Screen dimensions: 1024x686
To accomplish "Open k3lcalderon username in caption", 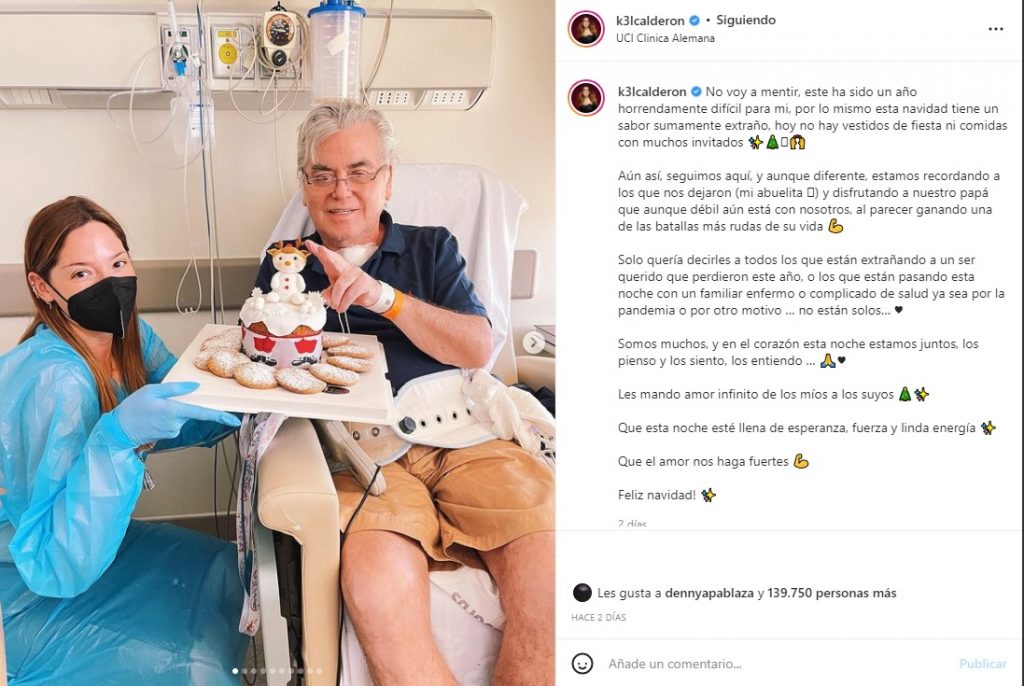I will 652,91.
